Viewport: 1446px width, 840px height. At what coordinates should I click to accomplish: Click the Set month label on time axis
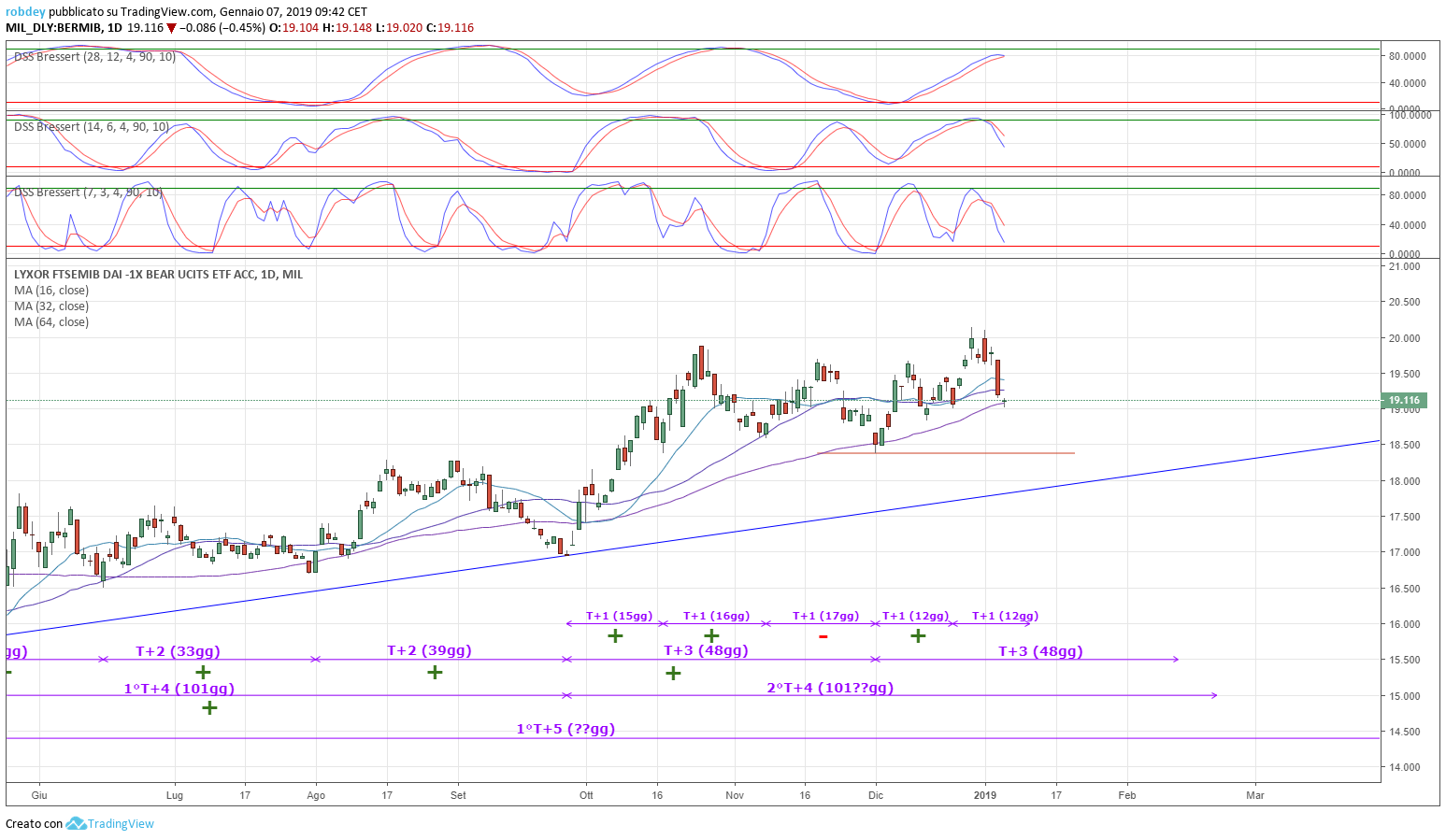[x=458, y=795]
